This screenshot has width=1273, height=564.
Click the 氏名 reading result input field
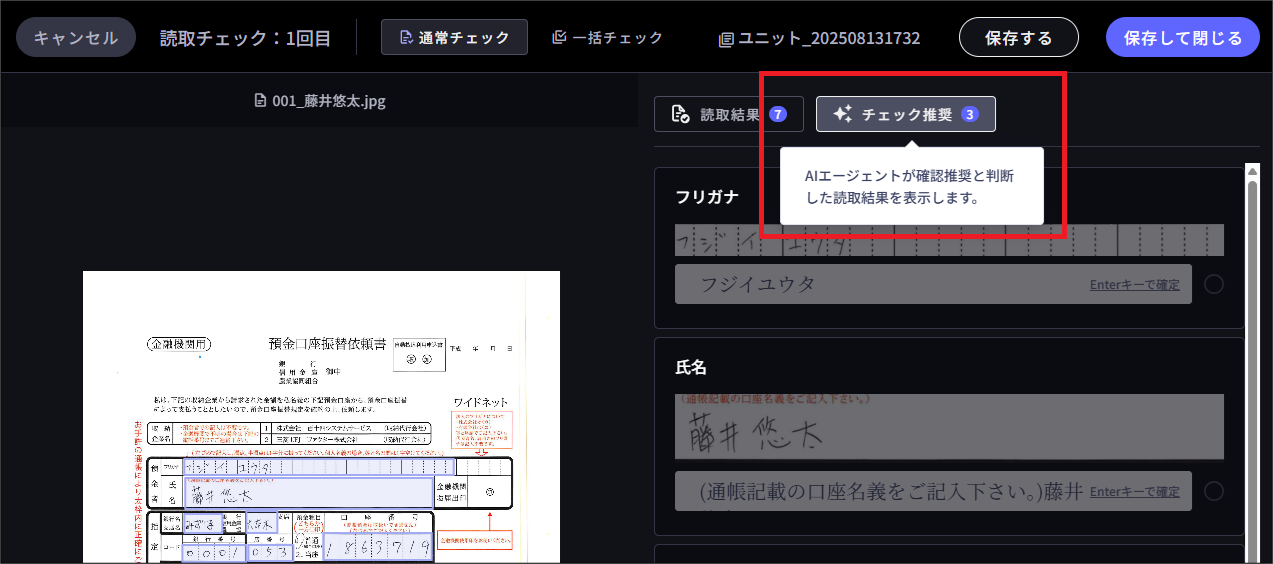click(x=880, y=491)
